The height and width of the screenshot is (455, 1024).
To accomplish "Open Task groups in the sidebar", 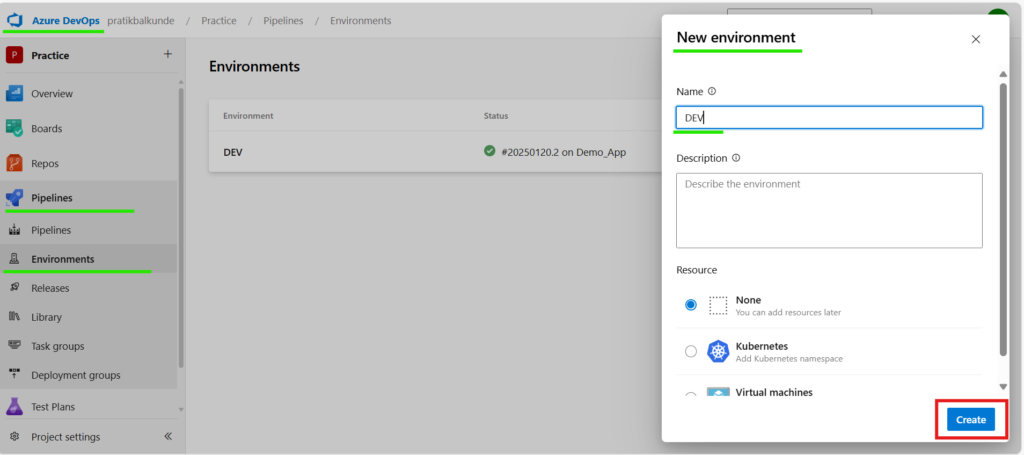I will point(57,346).
